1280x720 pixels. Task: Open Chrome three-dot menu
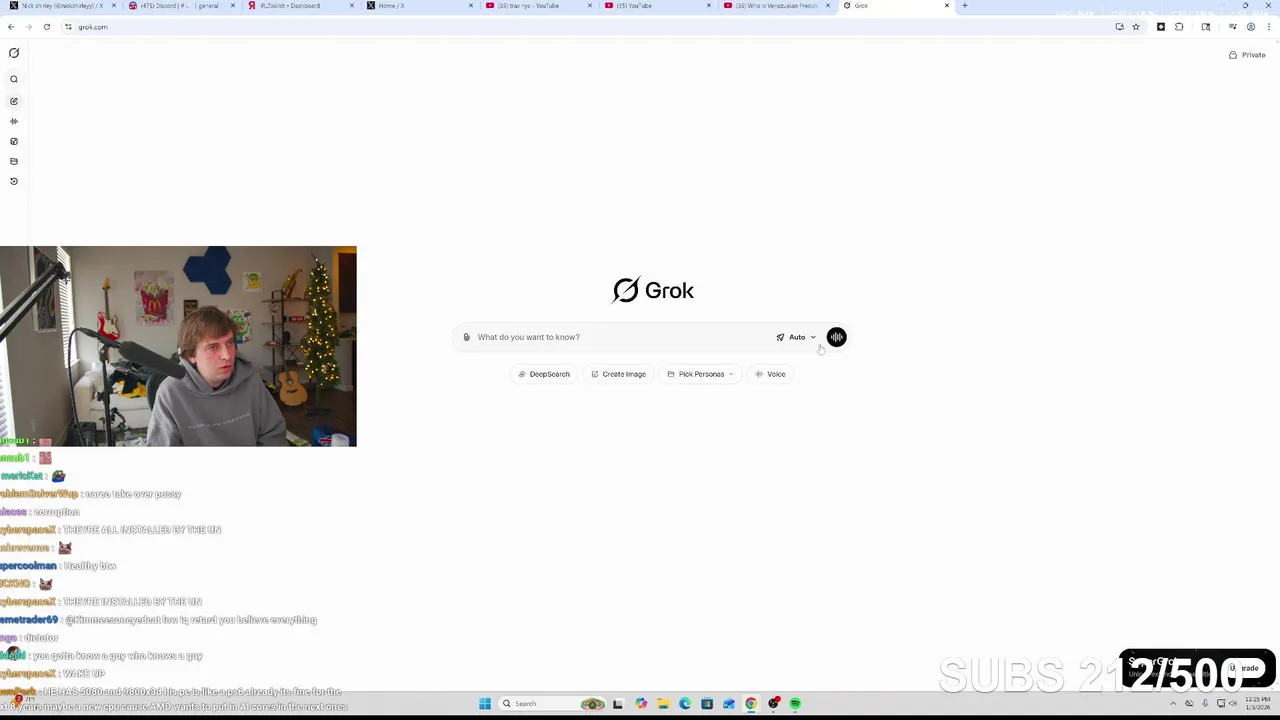1268,27
